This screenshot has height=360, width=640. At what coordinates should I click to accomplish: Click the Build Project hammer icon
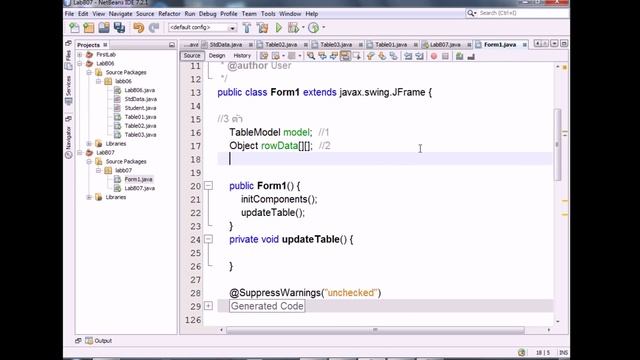click(x=247, y=28)
